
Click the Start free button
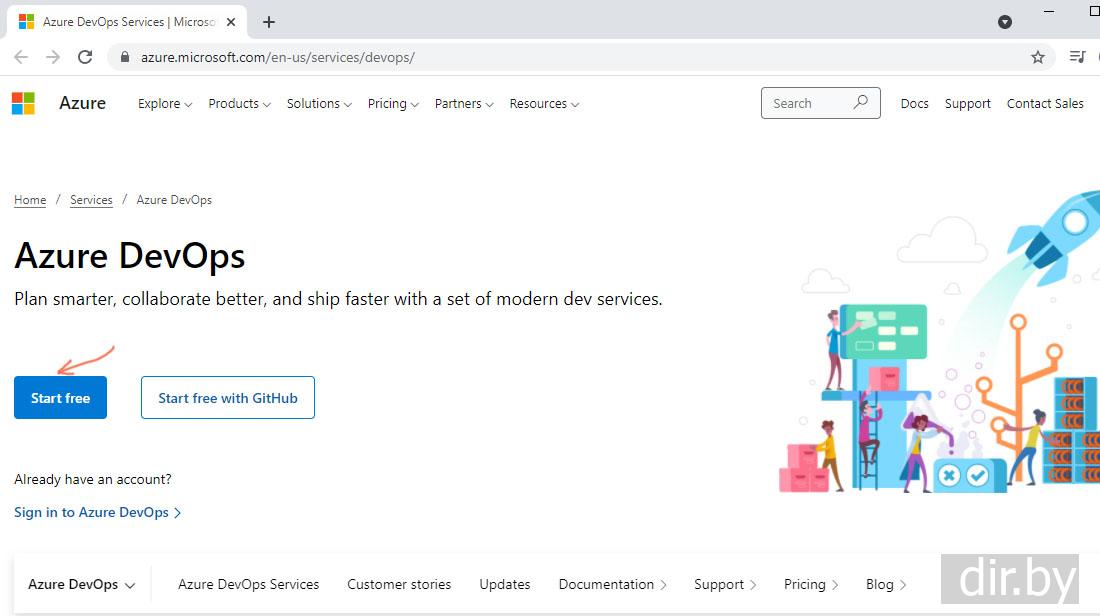tap(60, 398)
